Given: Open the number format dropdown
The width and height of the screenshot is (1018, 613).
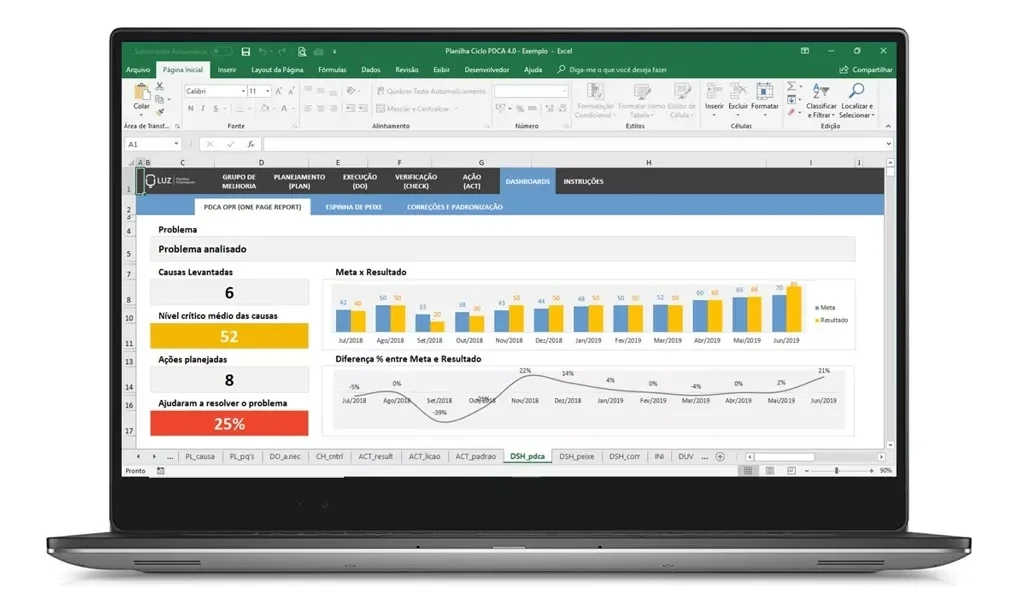Looking at the screenshot, I should coord(564,92).
